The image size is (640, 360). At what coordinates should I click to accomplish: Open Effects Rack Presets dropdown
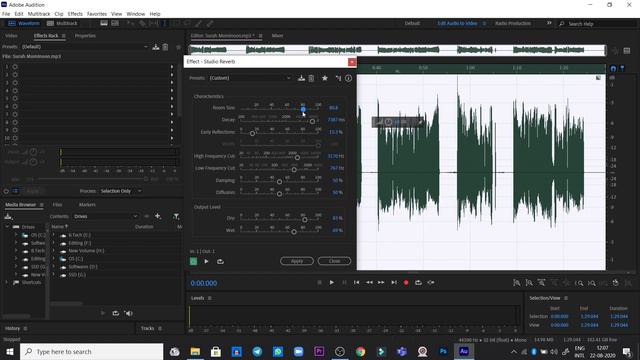[84, 47]
